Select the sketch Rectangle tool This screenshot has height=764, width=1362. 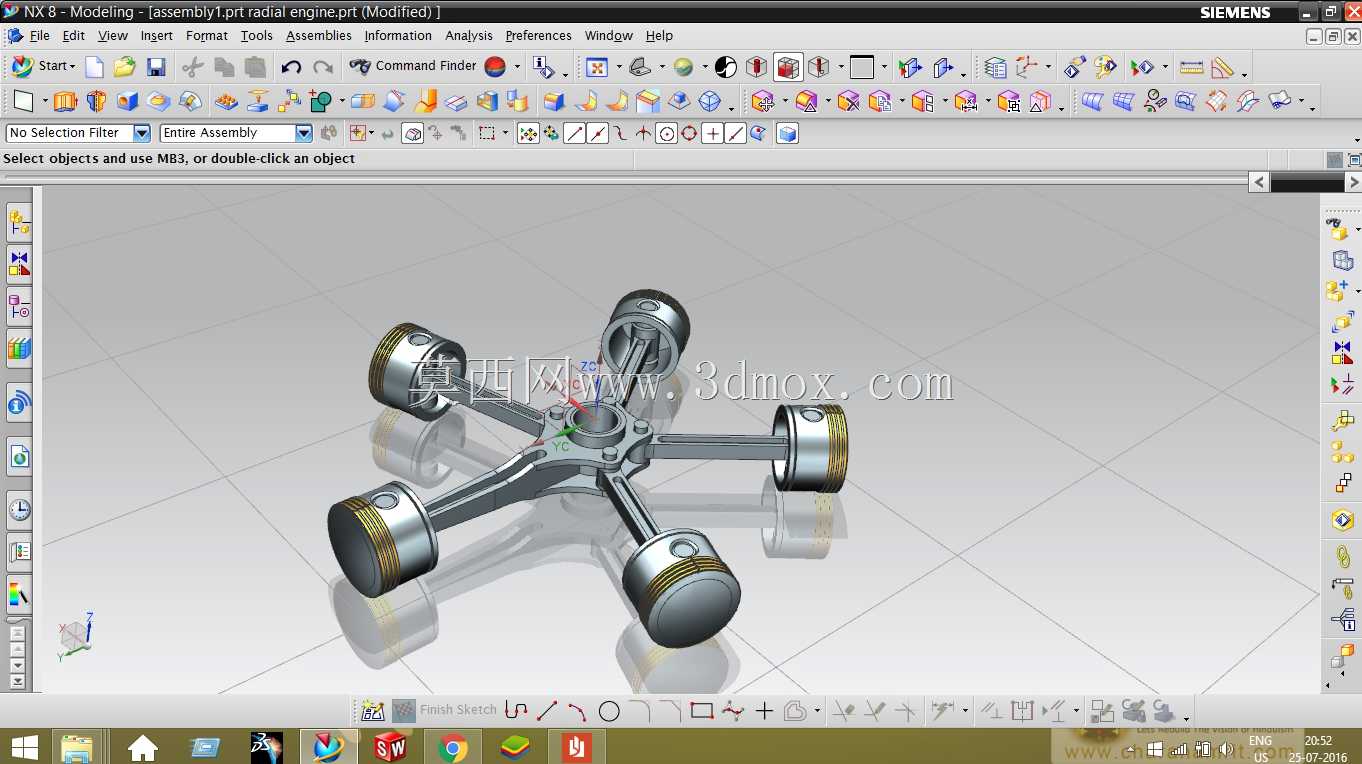click(x=702, y=711)
